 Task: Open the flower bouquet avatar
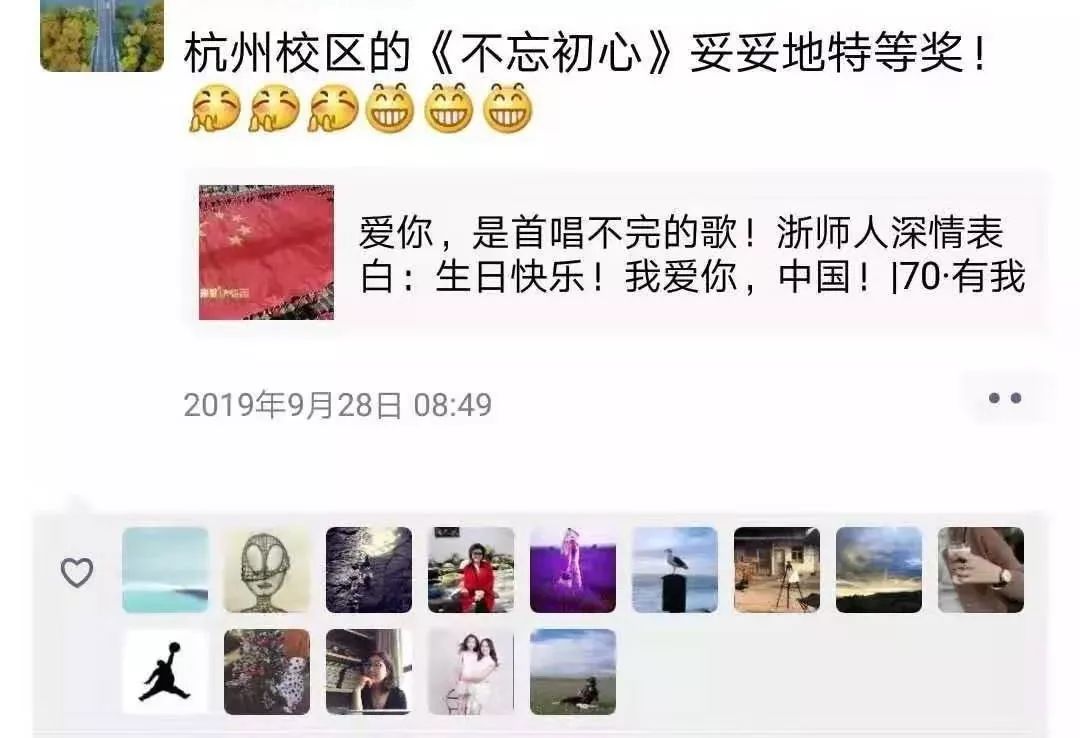[x=267, y=672]
